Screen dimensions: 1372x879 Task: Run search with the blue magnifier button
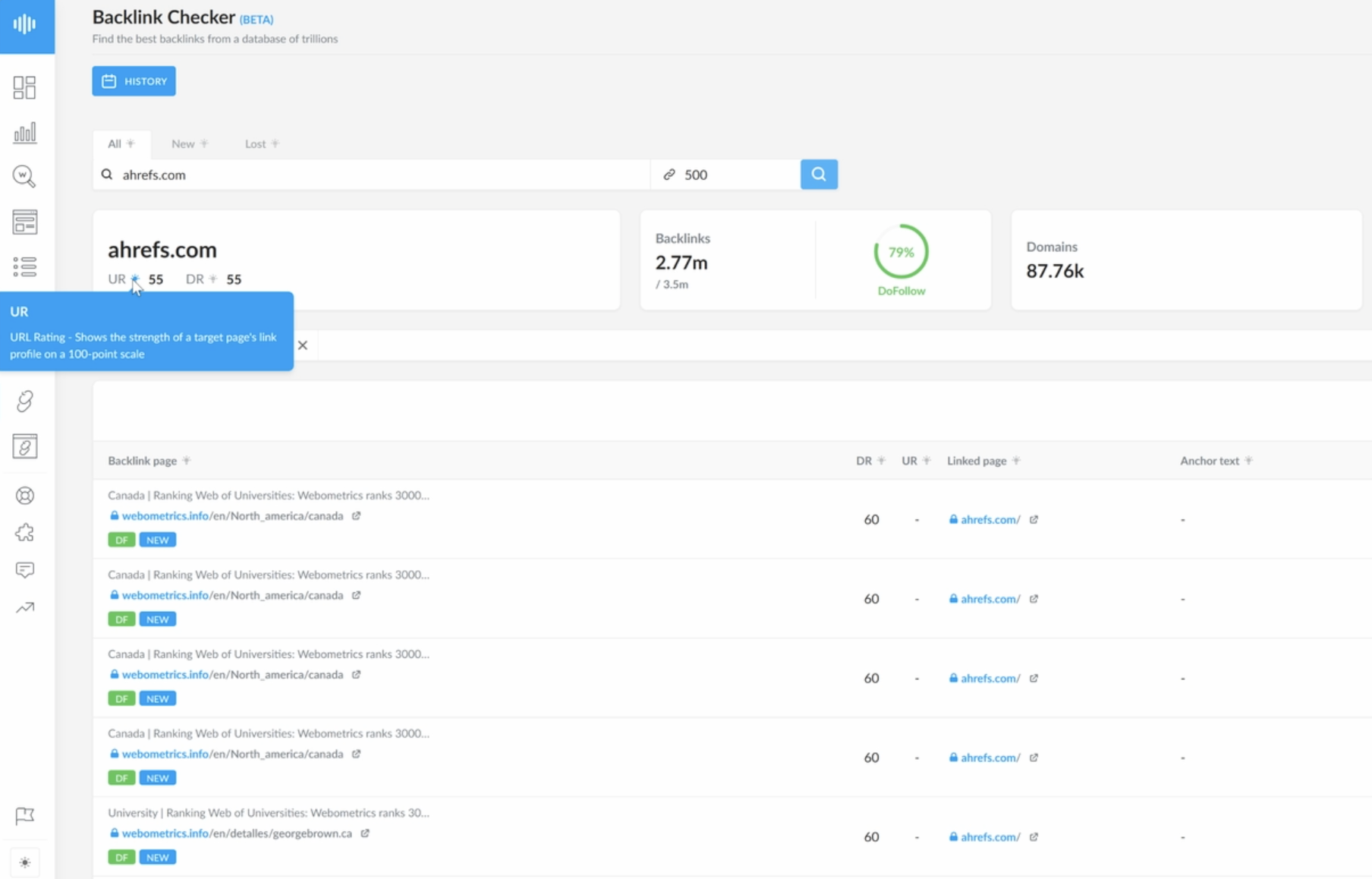[819, 175]
